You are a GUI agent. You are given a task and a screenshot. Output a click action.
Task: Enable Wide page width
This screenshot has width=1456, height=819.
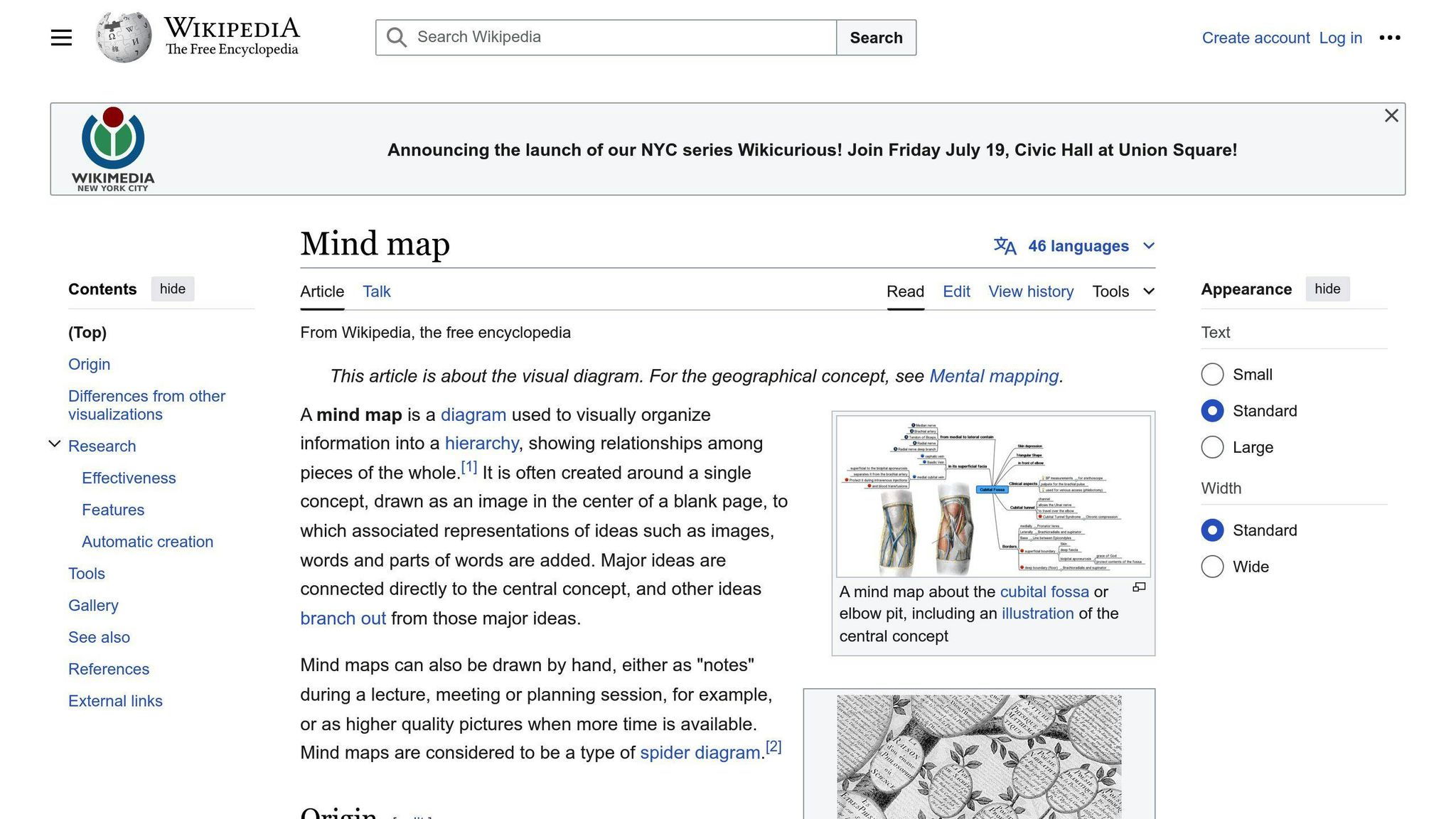[x=1212, y=567]
